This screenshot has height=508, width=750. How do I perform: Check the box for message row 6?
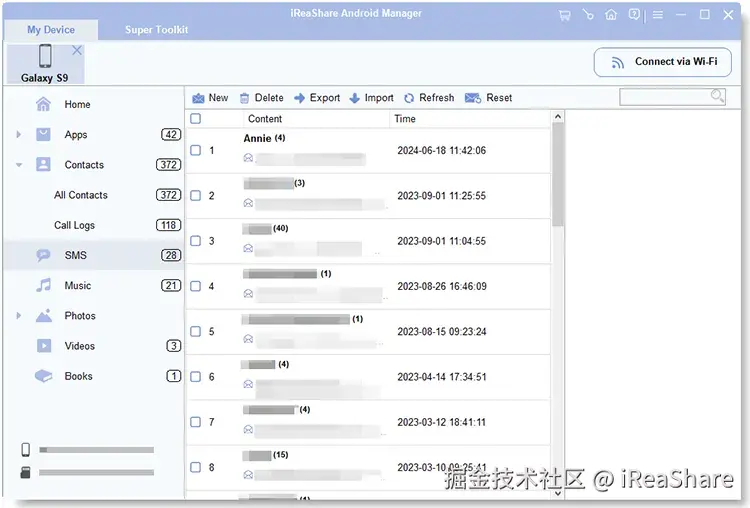(196, 377)
